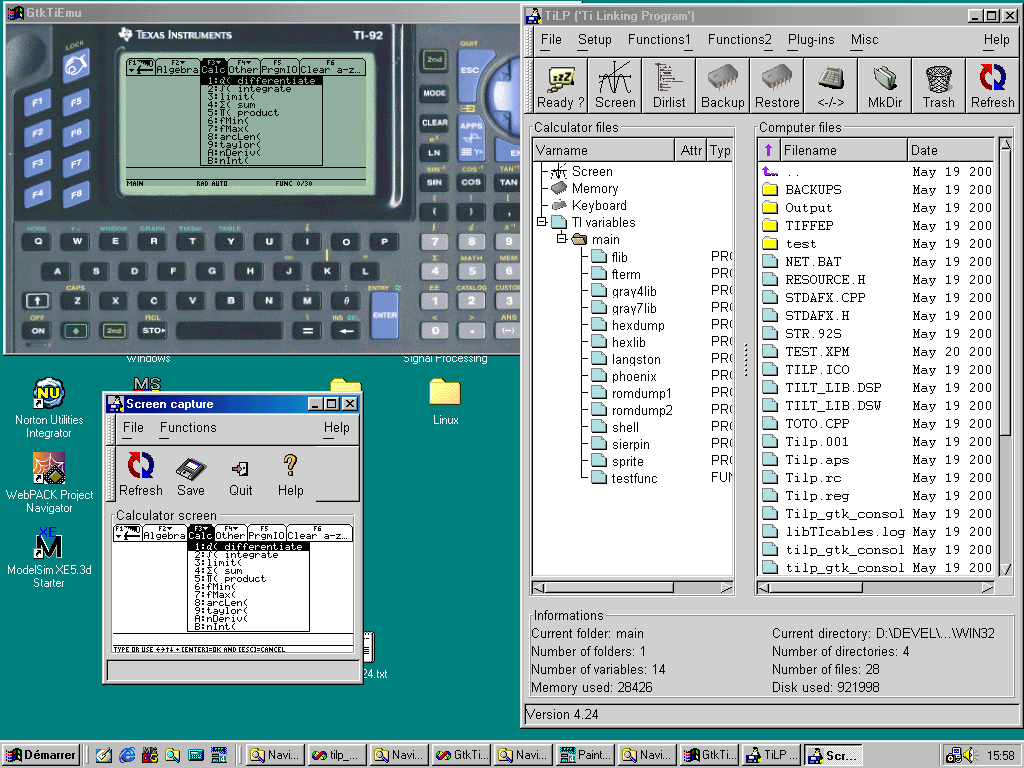Open the Functions menu in Screen capture window
Screen dimensions: 1024x768
click(188, 428)
